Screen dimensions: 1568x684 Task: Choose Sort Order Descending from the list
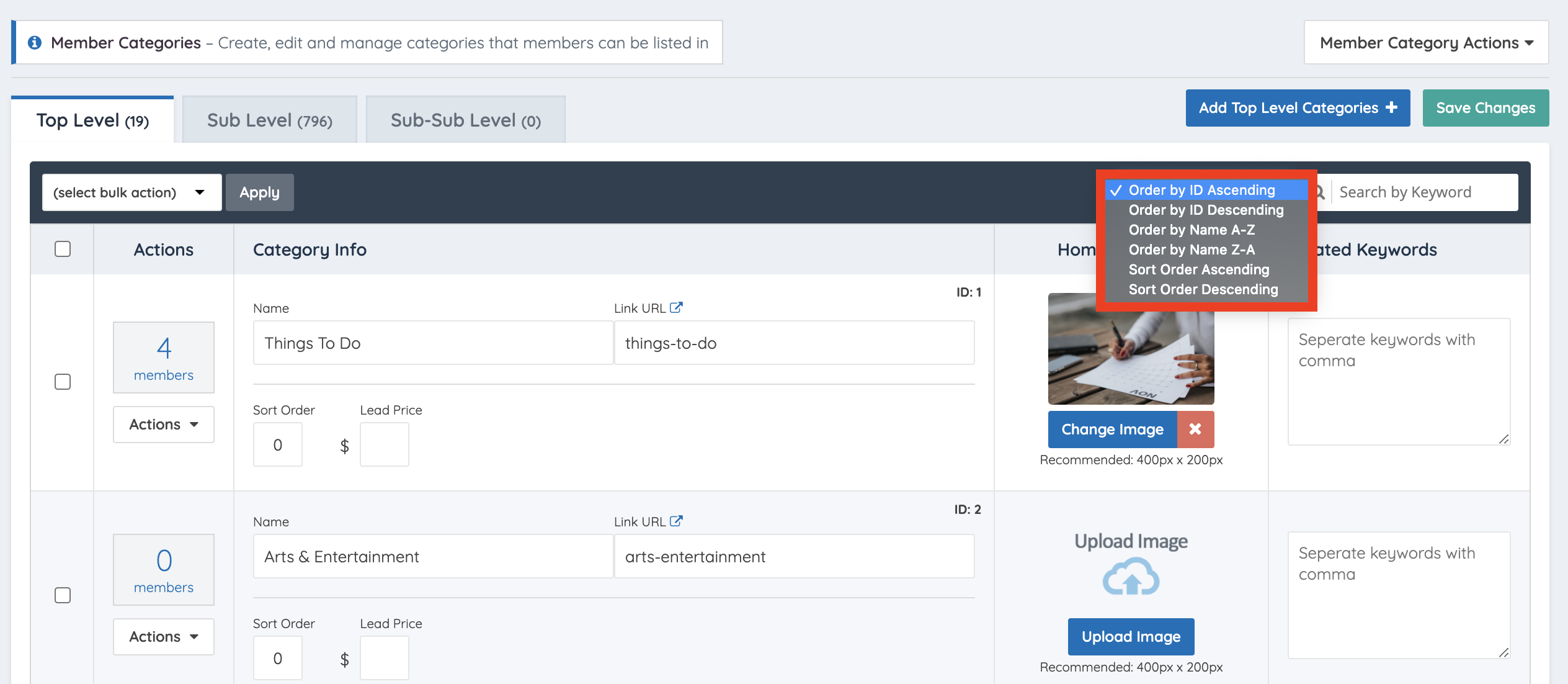click(x=1203, y=289)
